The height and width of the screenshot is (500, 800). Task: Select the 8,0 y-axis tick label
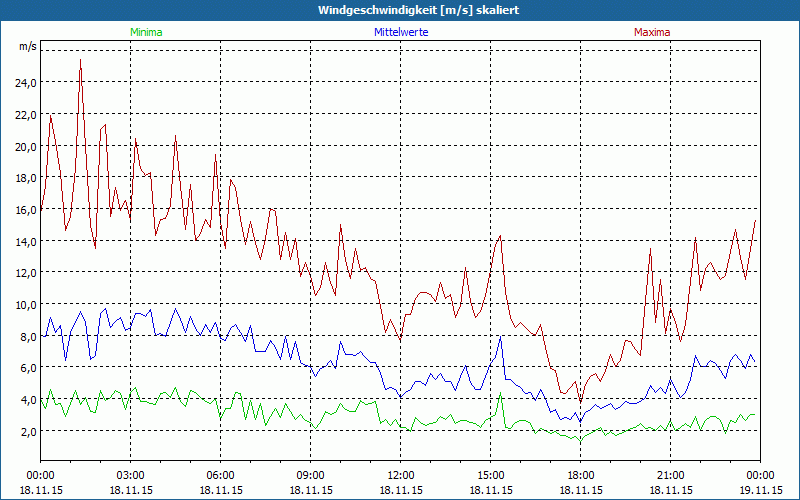click(x=28, y=336)
